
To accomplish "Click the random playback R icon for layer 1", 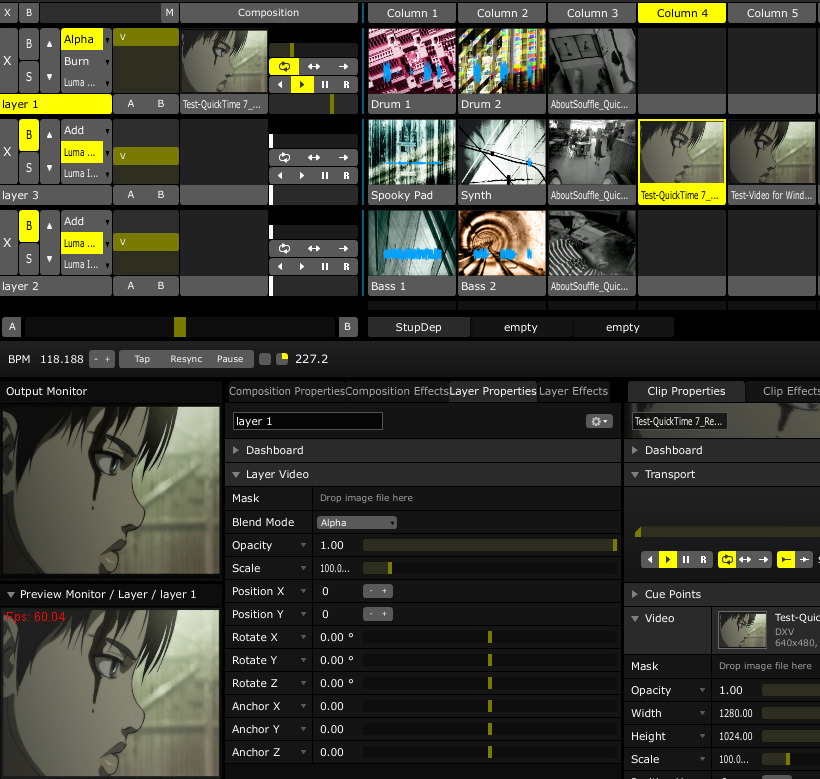I will click(x=346, y=85).
